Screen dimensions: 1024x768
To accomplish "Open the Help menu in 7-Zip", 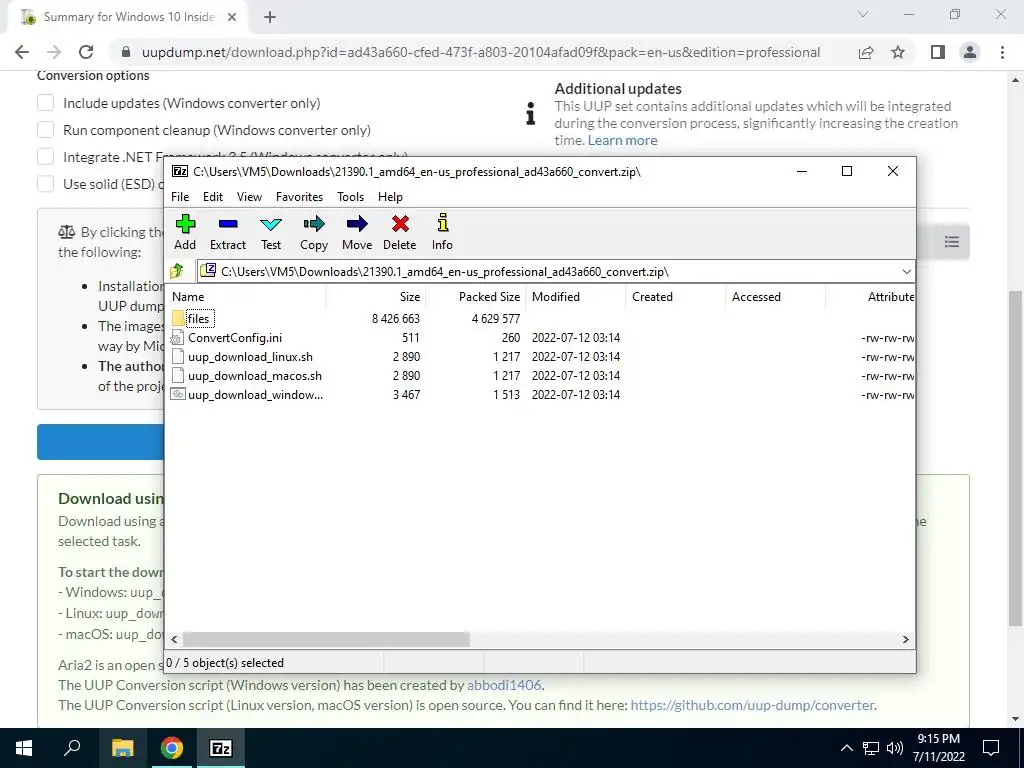I will click(391, 197).
